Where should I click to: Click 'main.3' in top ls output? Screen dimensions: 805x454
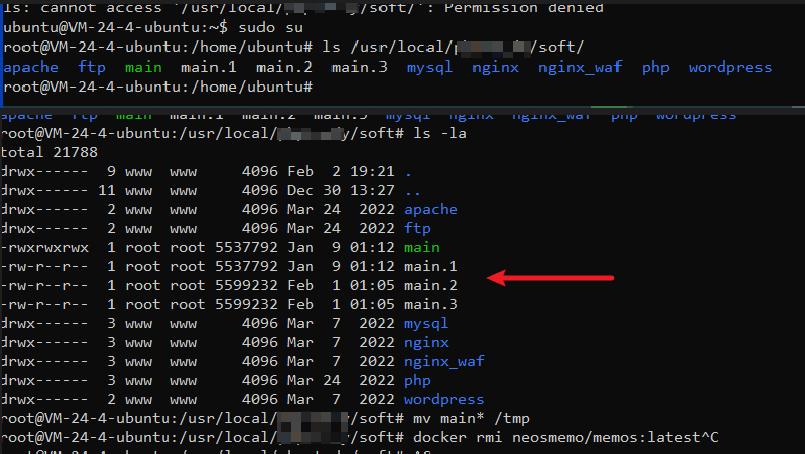[x=359, y=67]
